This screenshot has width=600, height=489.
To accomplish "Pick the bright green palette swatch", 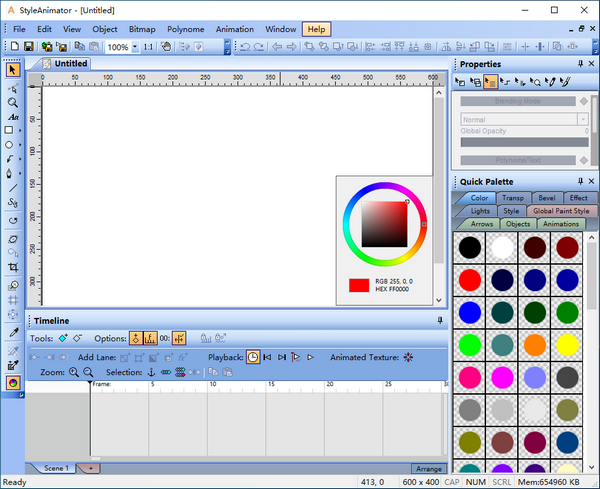I will click(469, 344).
